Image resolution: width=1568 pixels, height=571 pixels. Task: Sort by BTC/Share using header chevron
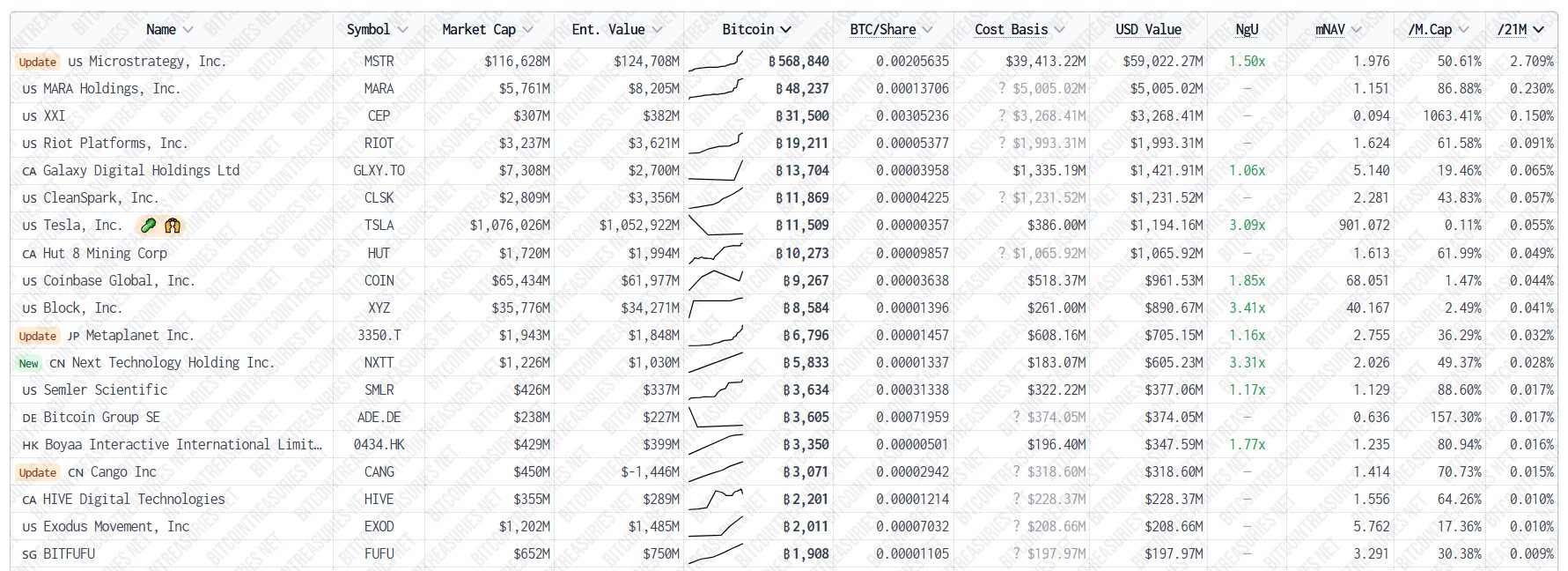(x=927, y=30)
